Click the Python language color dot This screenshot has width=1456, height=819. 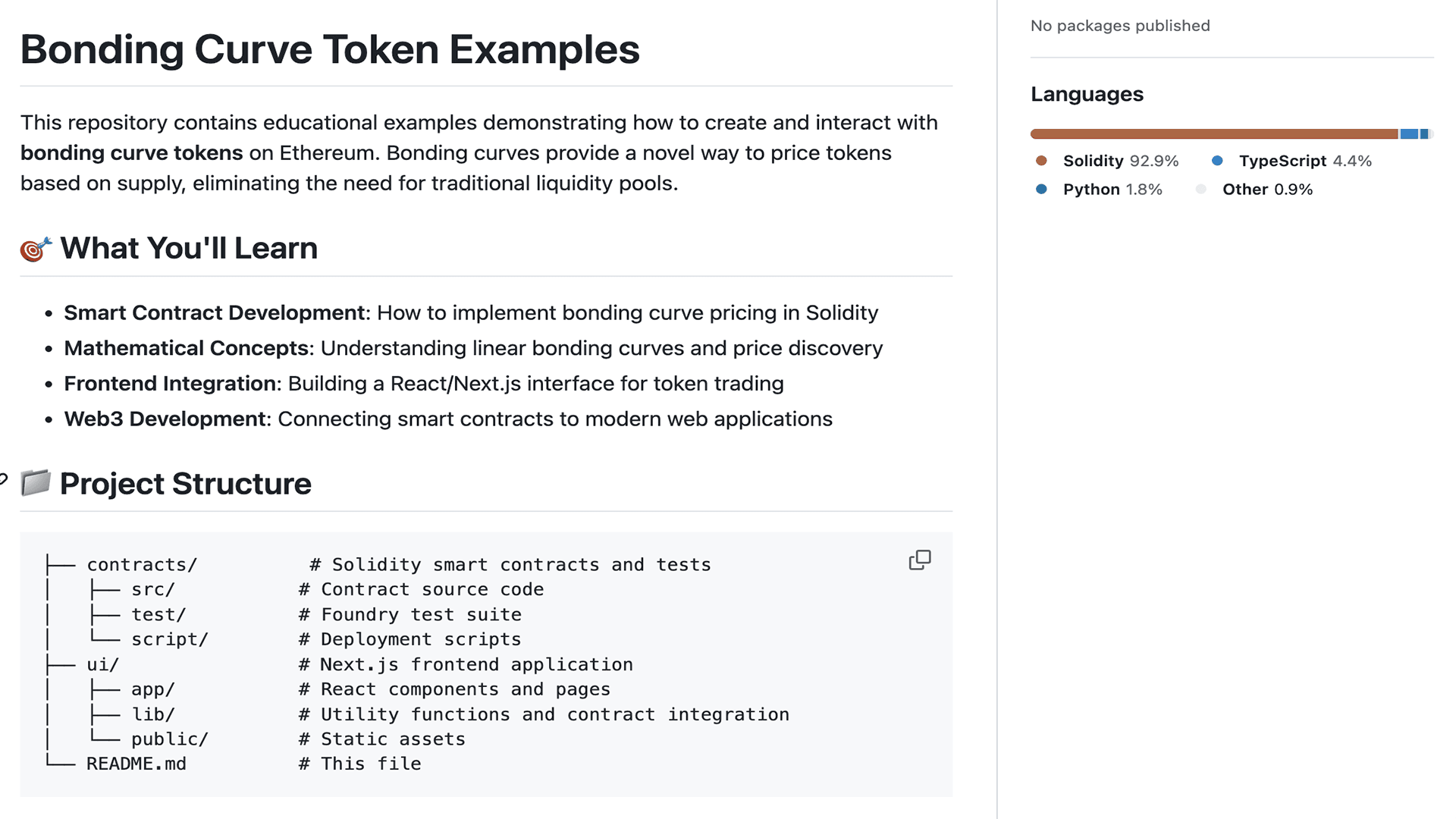1041,190
